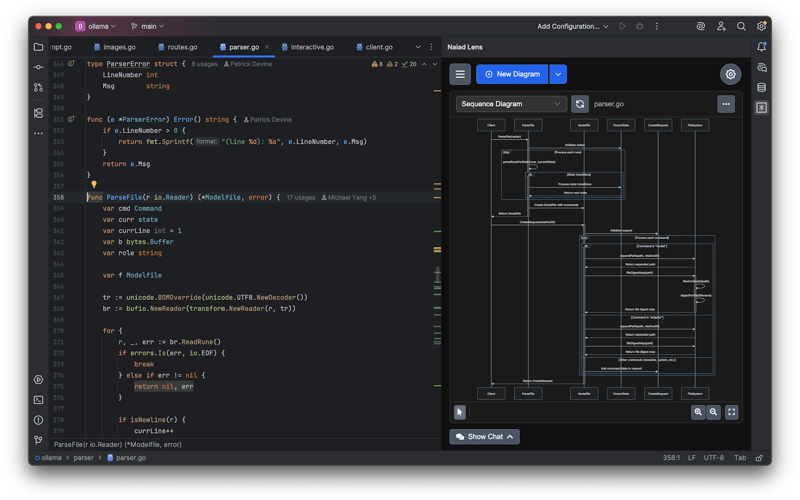Click the refresh diagram icon
Image resolution: width=800 pixels, height=500 pixels.
[x=580, y=103]
